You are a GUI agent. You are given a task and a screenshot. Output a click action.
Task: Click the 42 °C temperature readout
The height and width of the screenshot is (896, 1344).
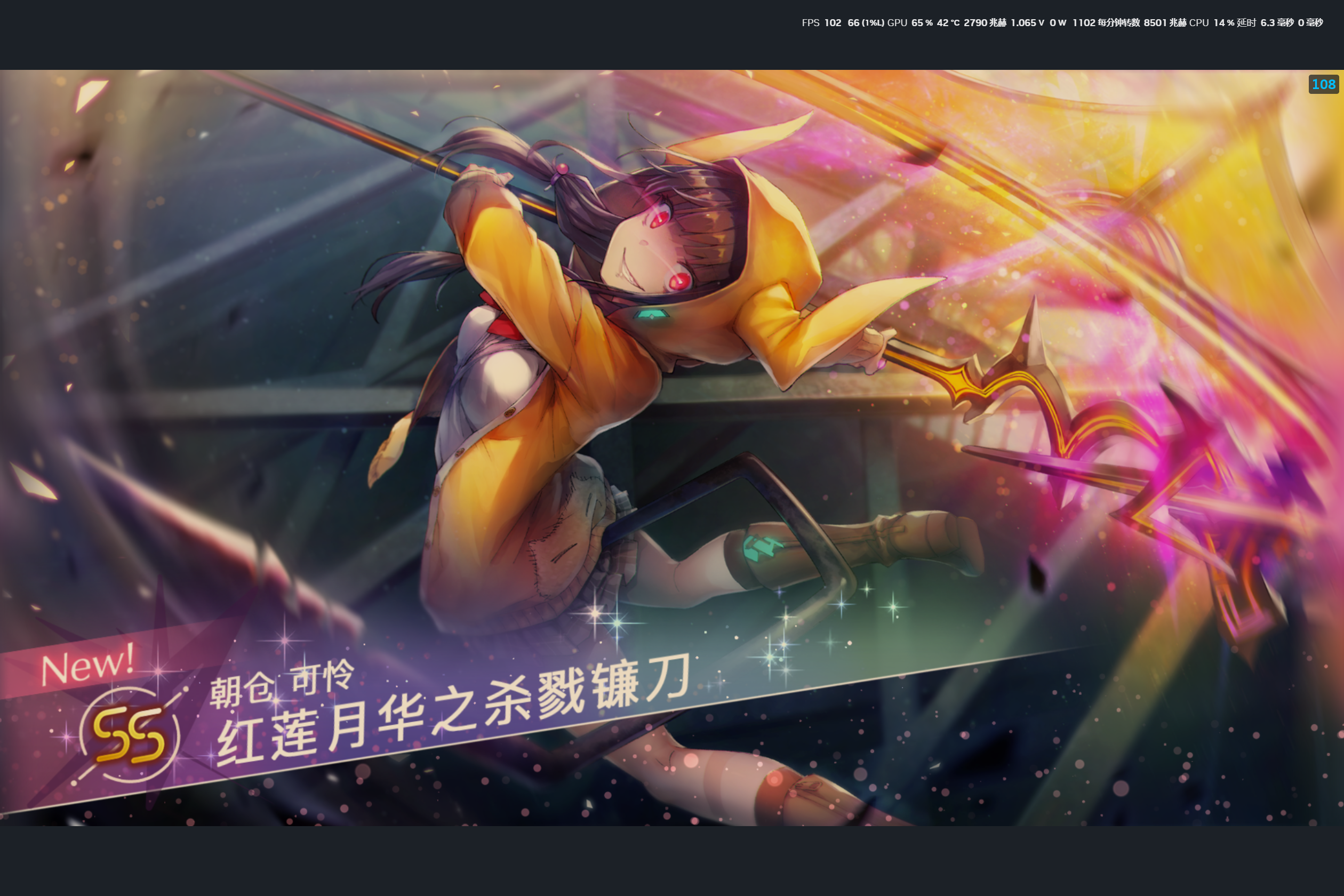pyautogui.click(x=948, y=23)
